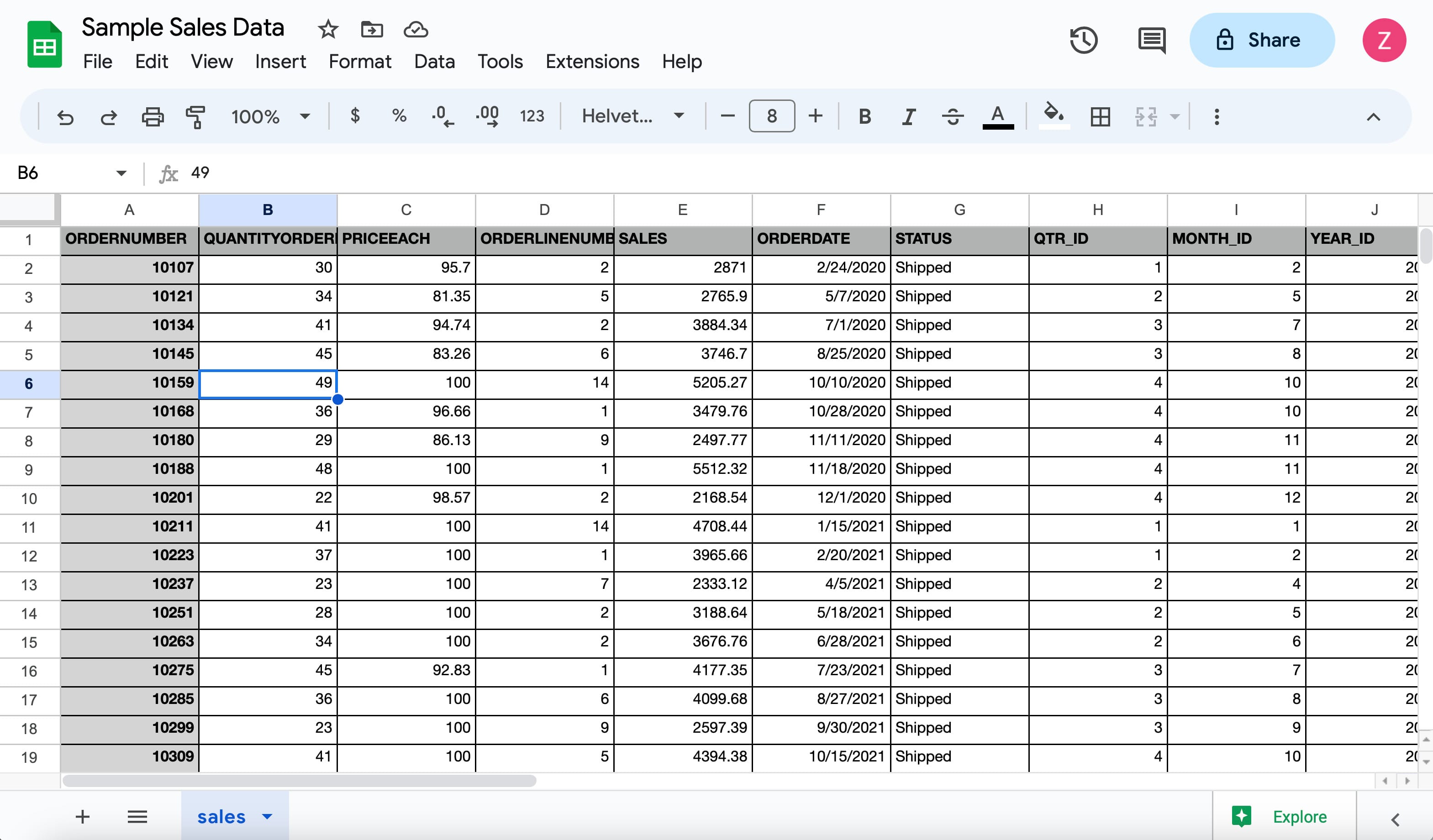
Task: Format value as currency
Action: coord(355,116)
